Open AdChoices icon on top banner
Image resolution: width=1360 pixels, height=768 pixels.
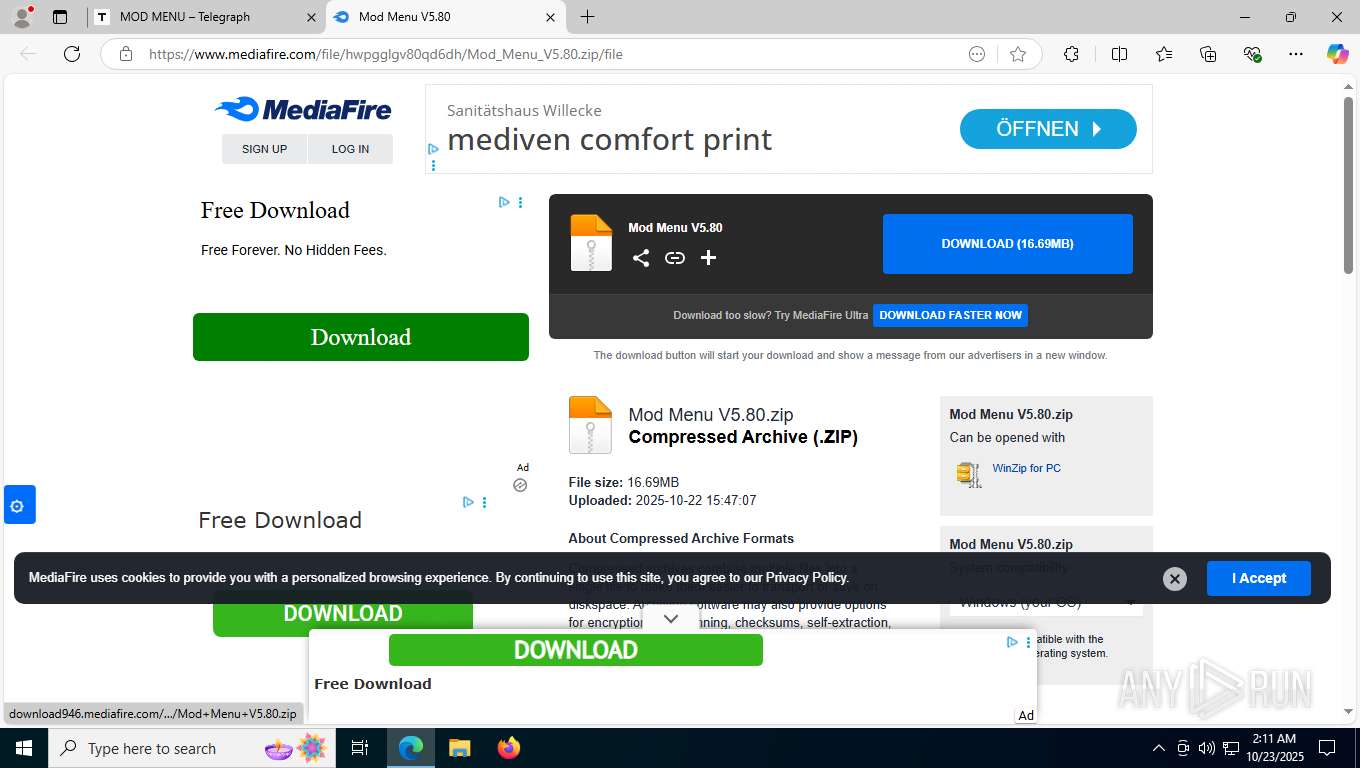tap(433, 149)
